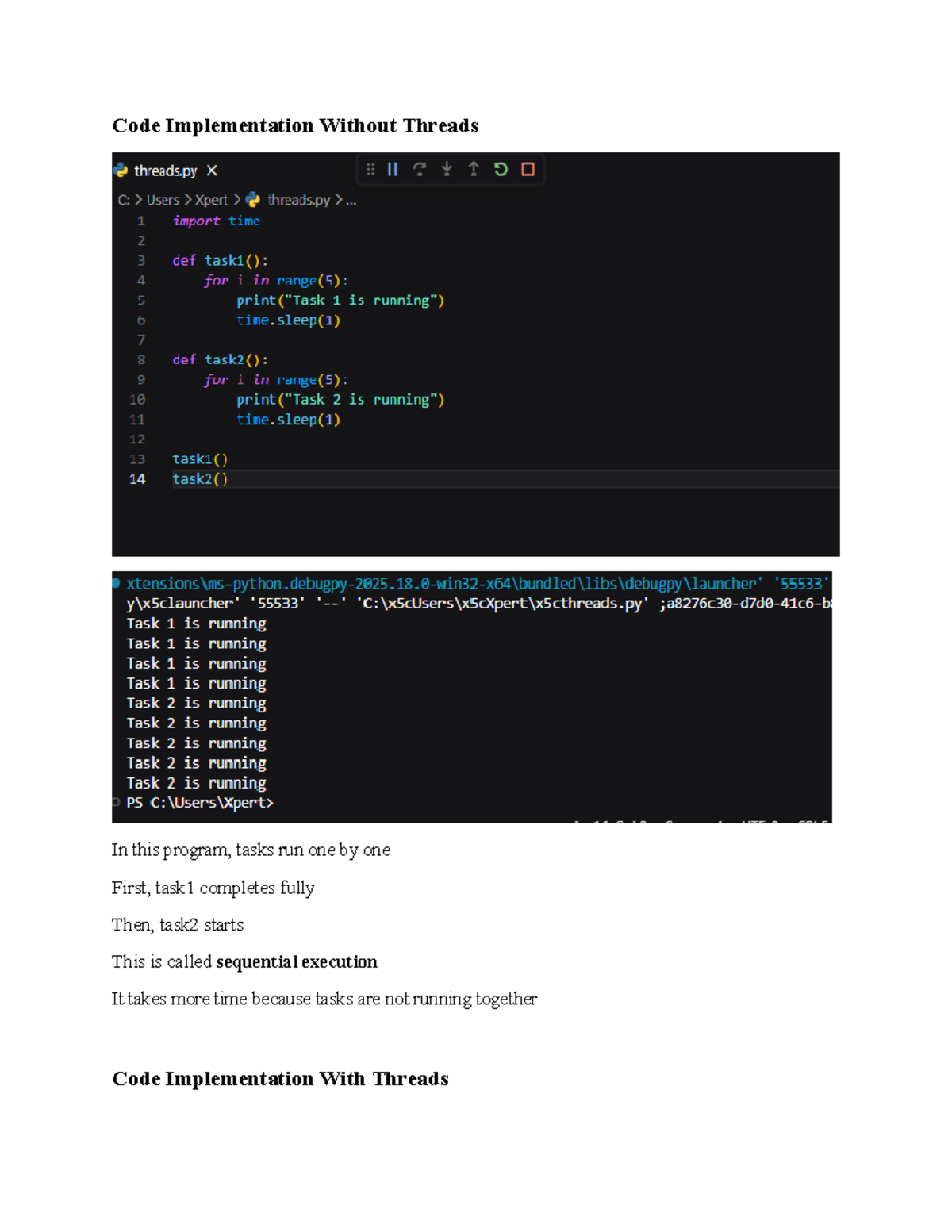952x1232 pixels.
Task: Click 'Then, task2 starts' sentence
Action: [178, 925]
